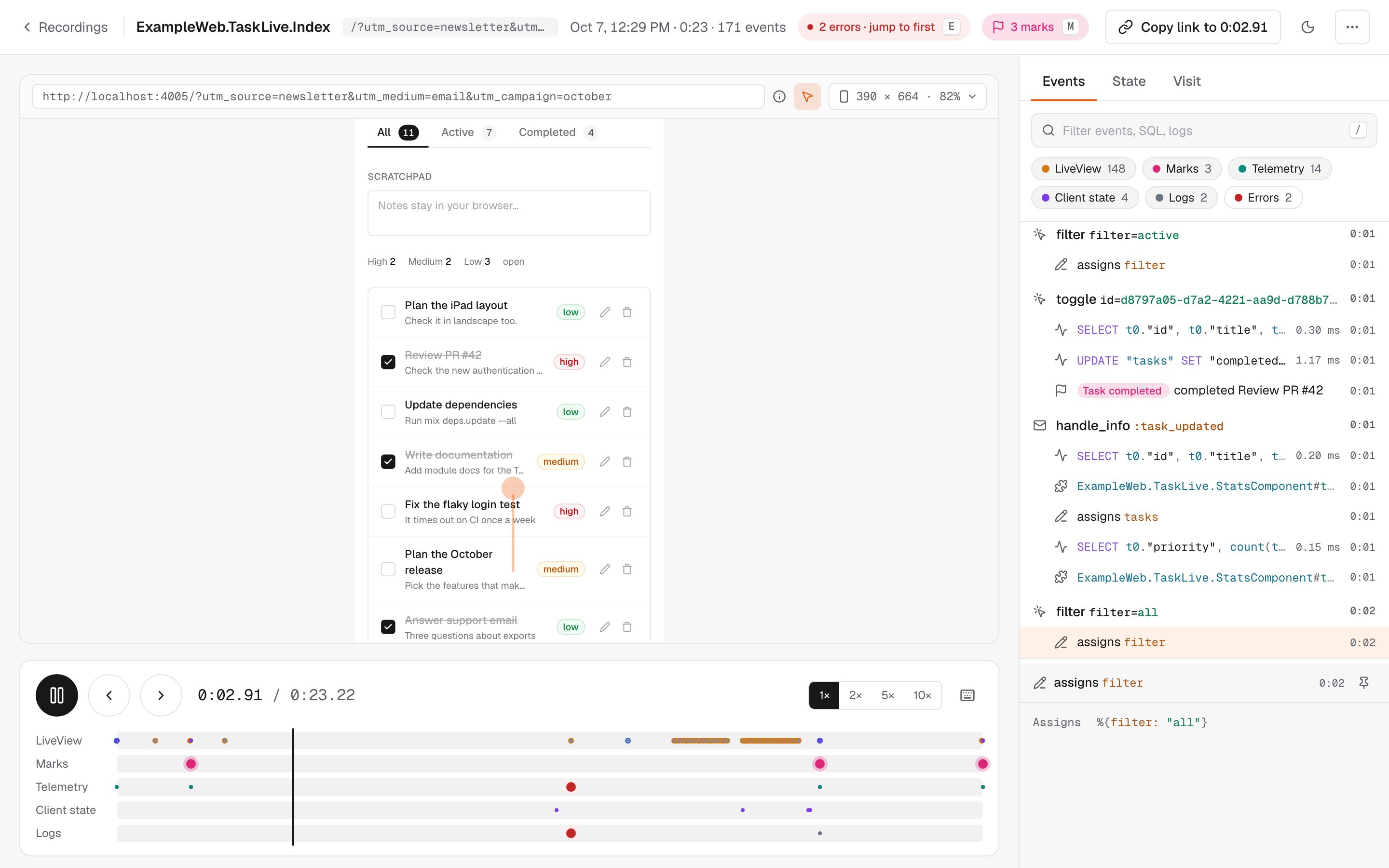This screenshot has width=1389, height=868.
Task: Delete the Plan the October release task
Action: click(x=627, y=570)
